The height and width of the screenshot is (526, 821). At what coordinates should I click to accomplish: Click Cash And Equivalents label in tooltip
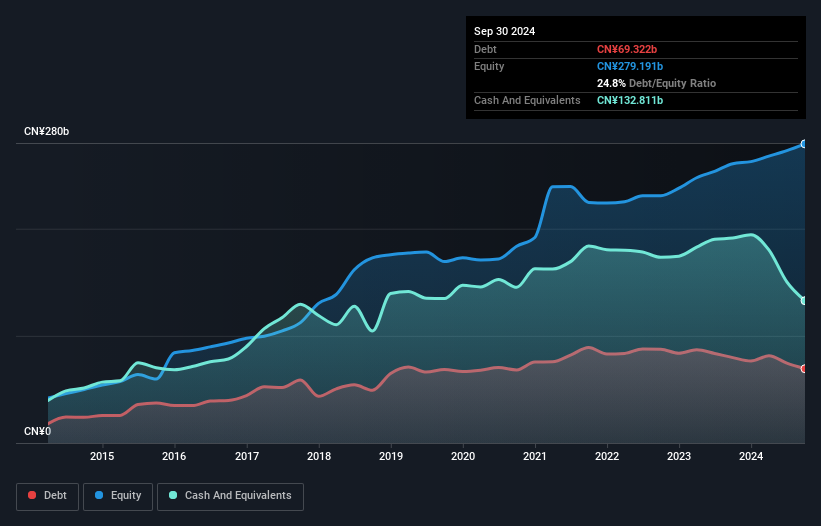pos(527,100)
